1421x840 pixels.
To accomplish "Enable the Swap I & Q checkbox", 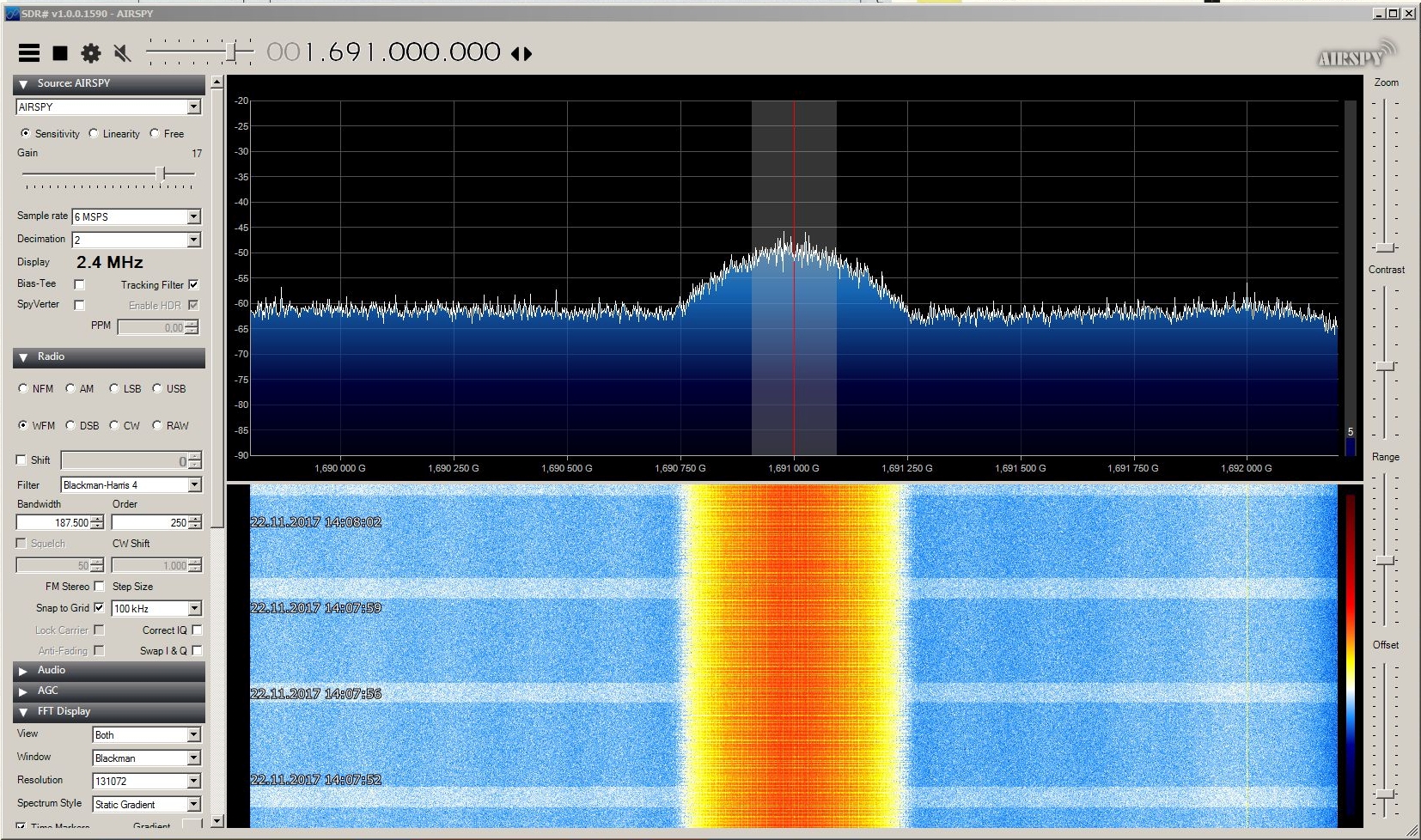I will (x=197, y=650).
